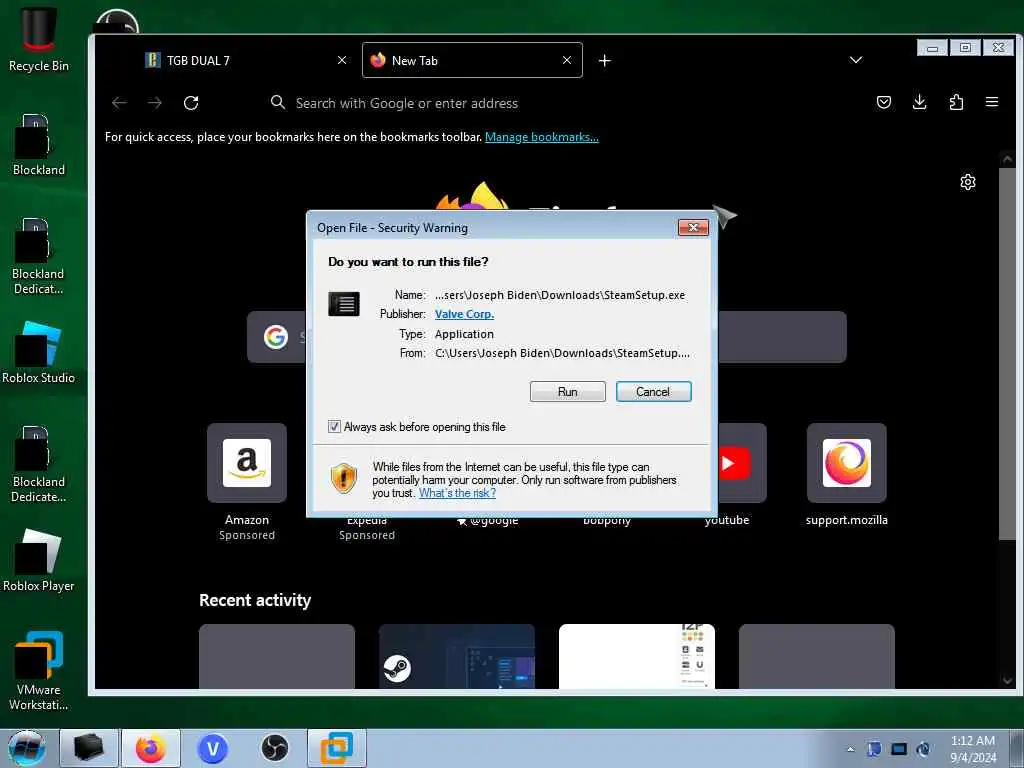Viewport: 1024px width, 768px height.
Task: Select the Blockland desktop shortcut
Action: point(39,145)
